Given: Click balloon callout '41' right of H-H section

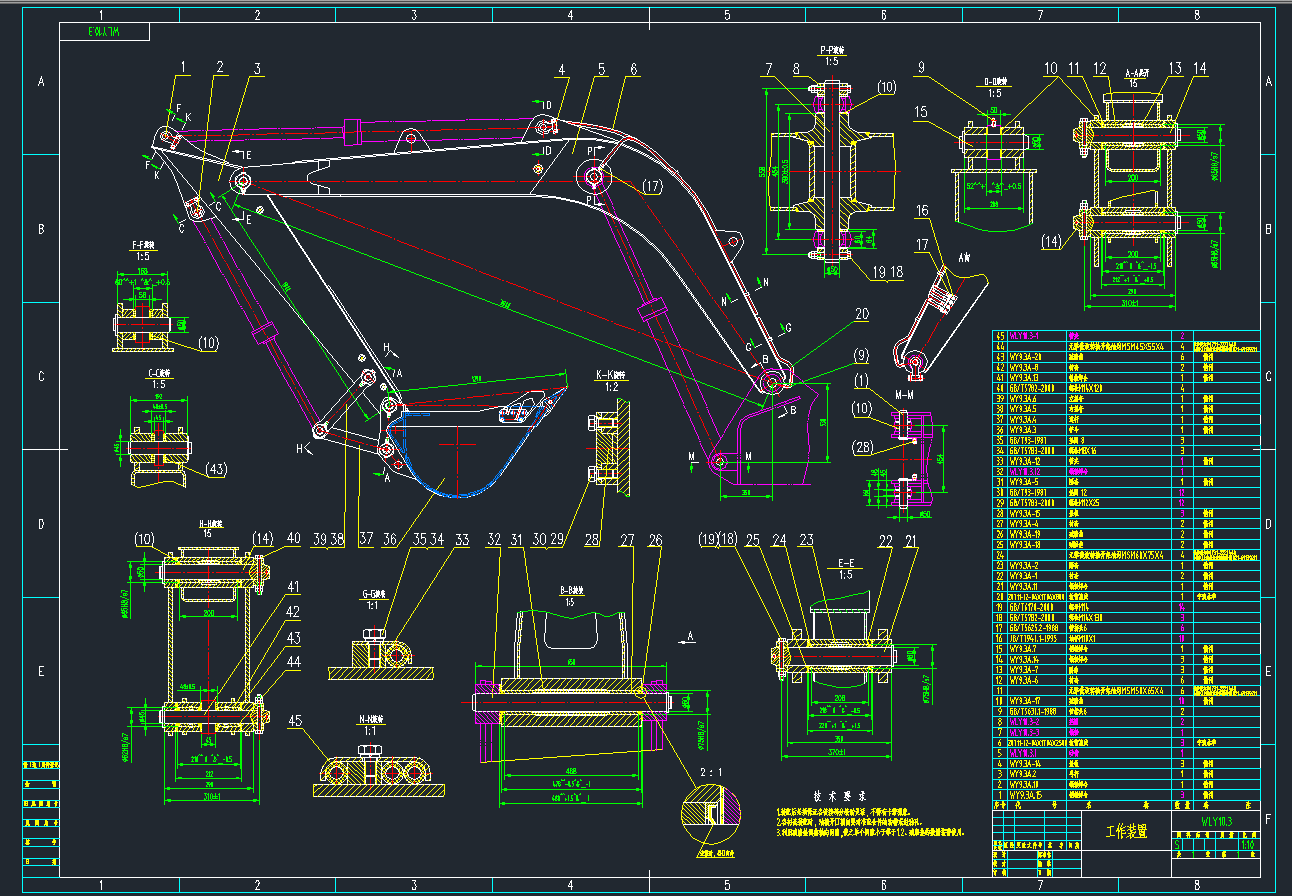Looking at the screenshot, I should click(x=293, y=587).
